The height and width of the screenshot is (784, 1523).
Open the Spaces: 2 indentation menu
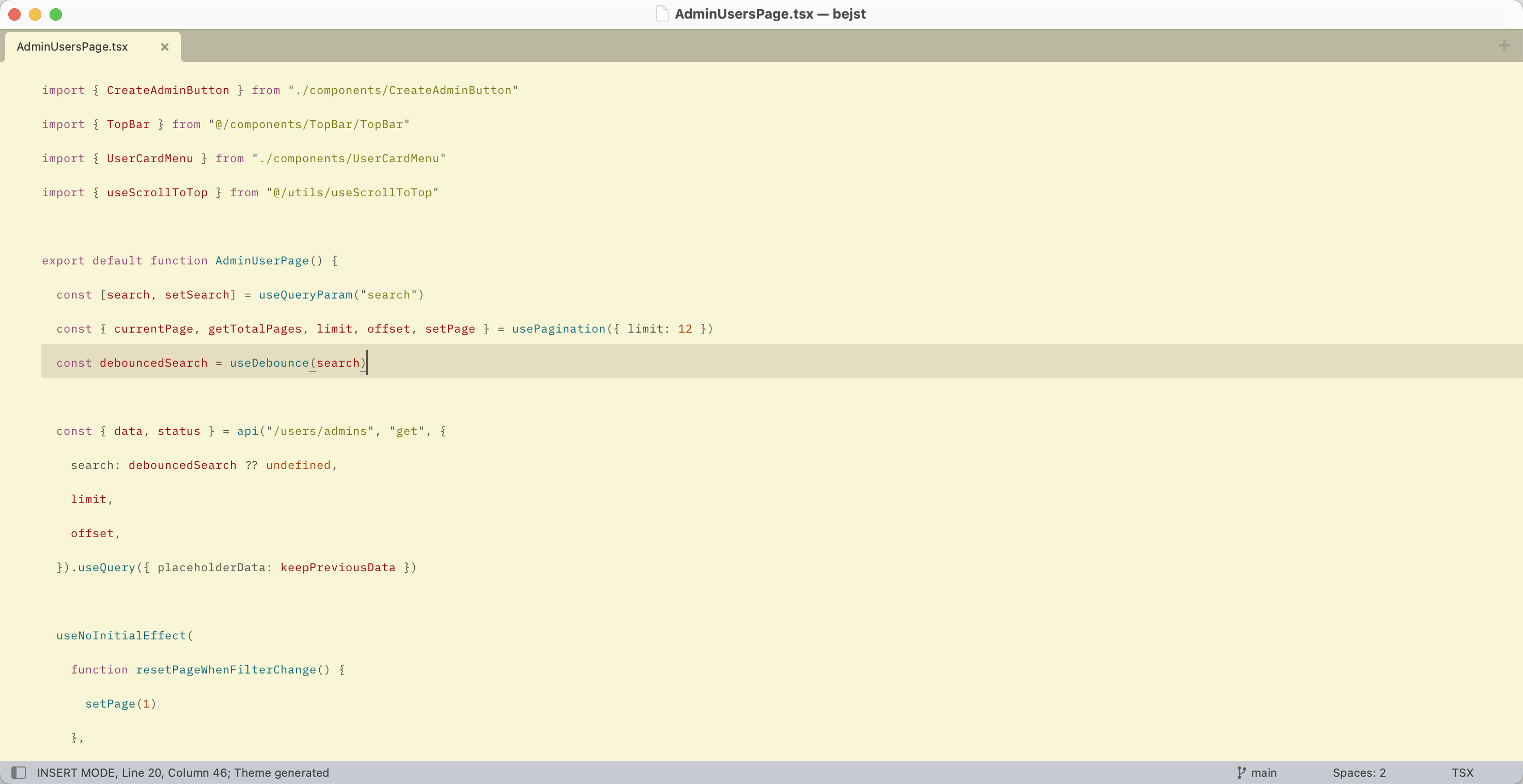point(1359,772)
